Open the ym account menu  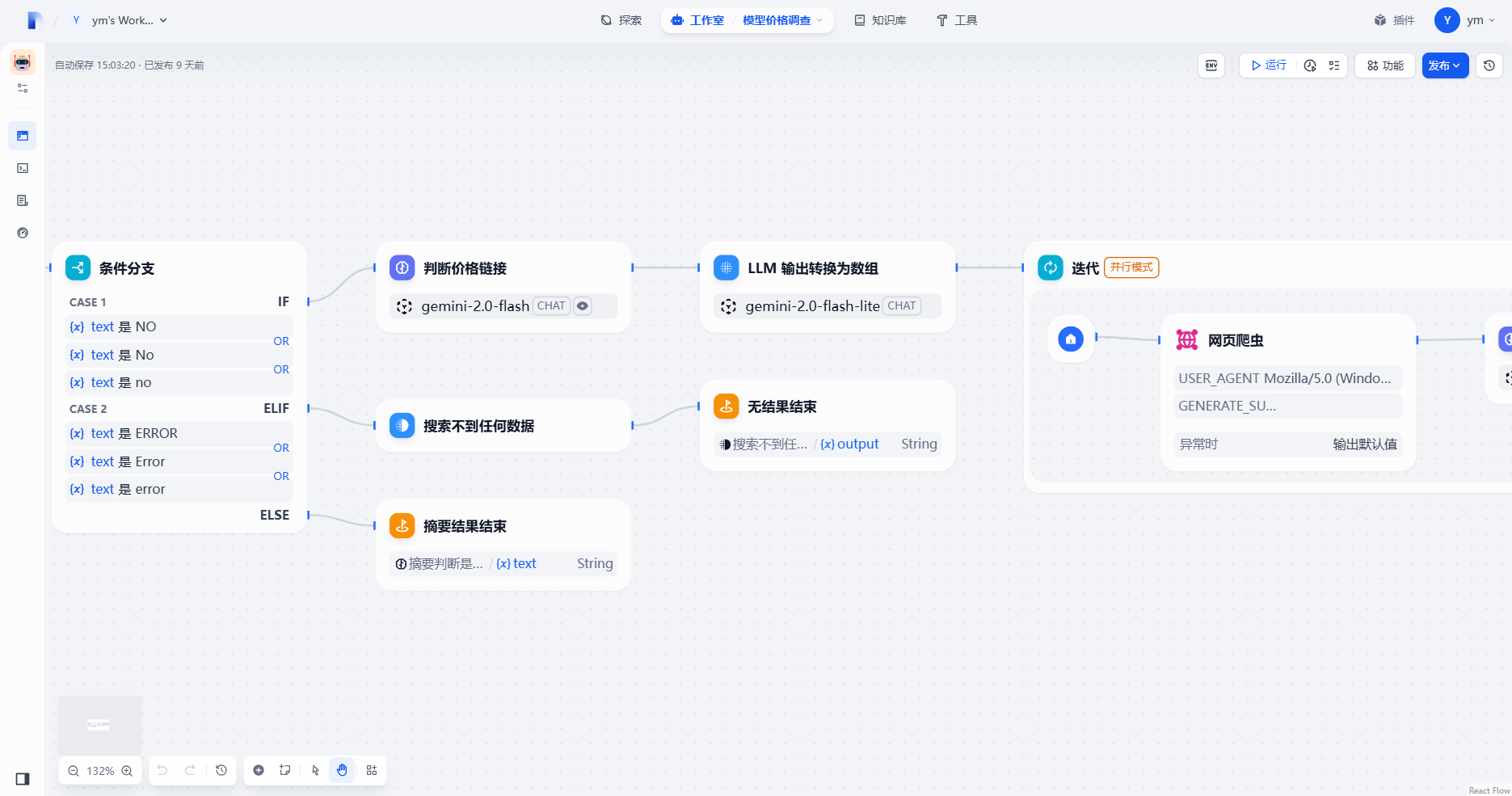(1465, 20)
